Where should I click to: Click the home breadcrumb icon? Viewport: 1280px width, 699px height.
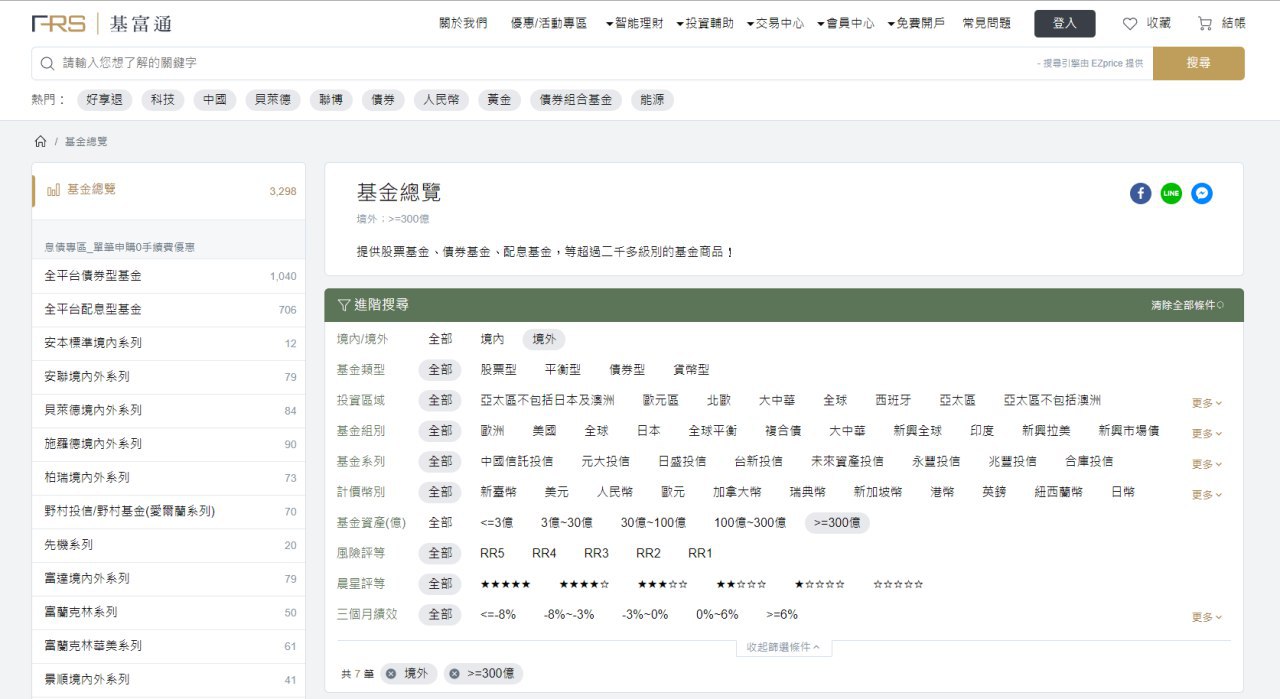tap(40, 142)
